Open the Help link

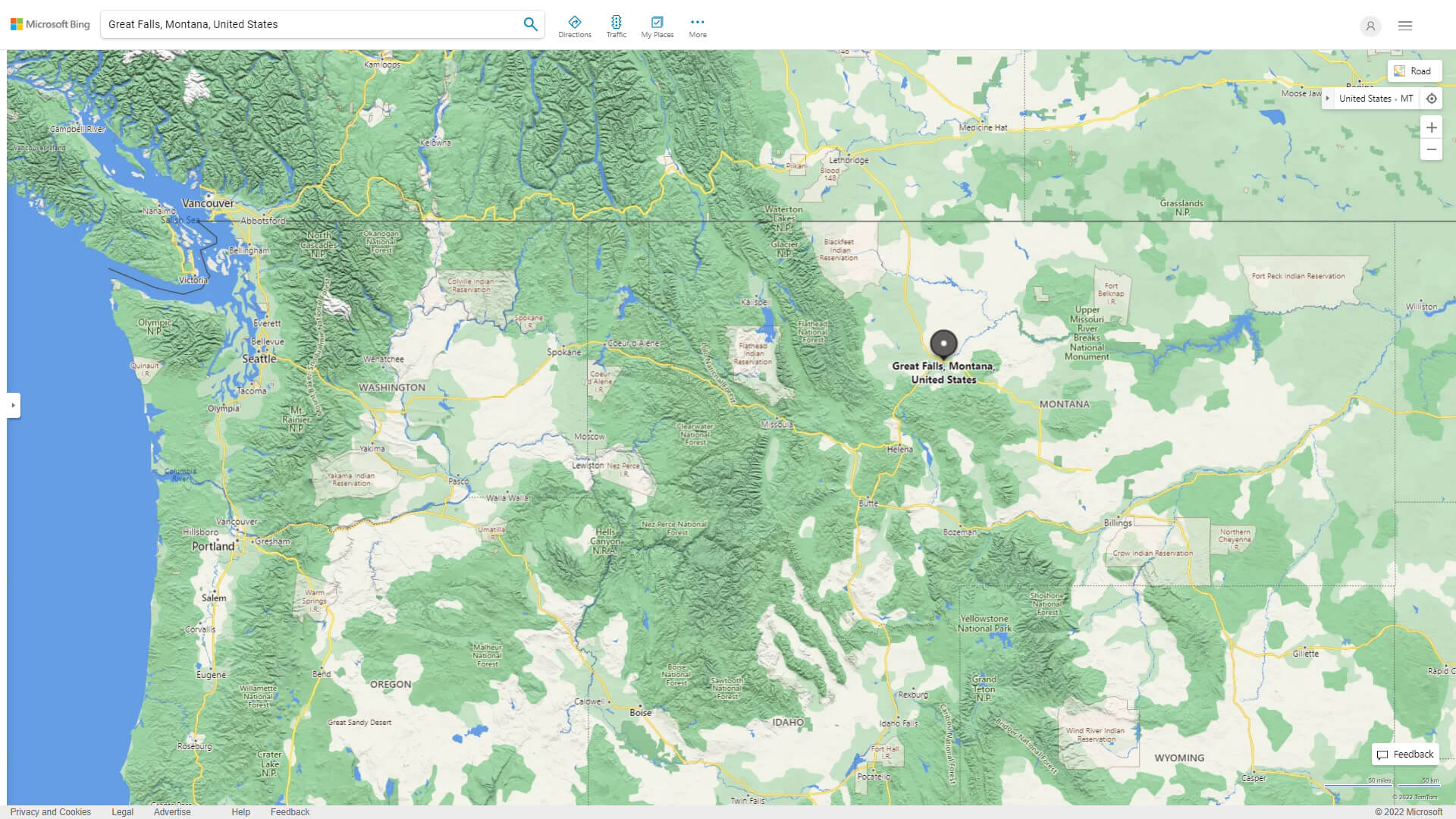(240, 811)
